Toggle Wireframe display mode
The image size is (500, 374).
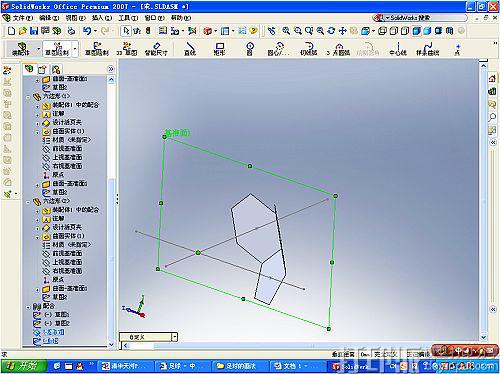pyautogui.click(x=382, y=31)
